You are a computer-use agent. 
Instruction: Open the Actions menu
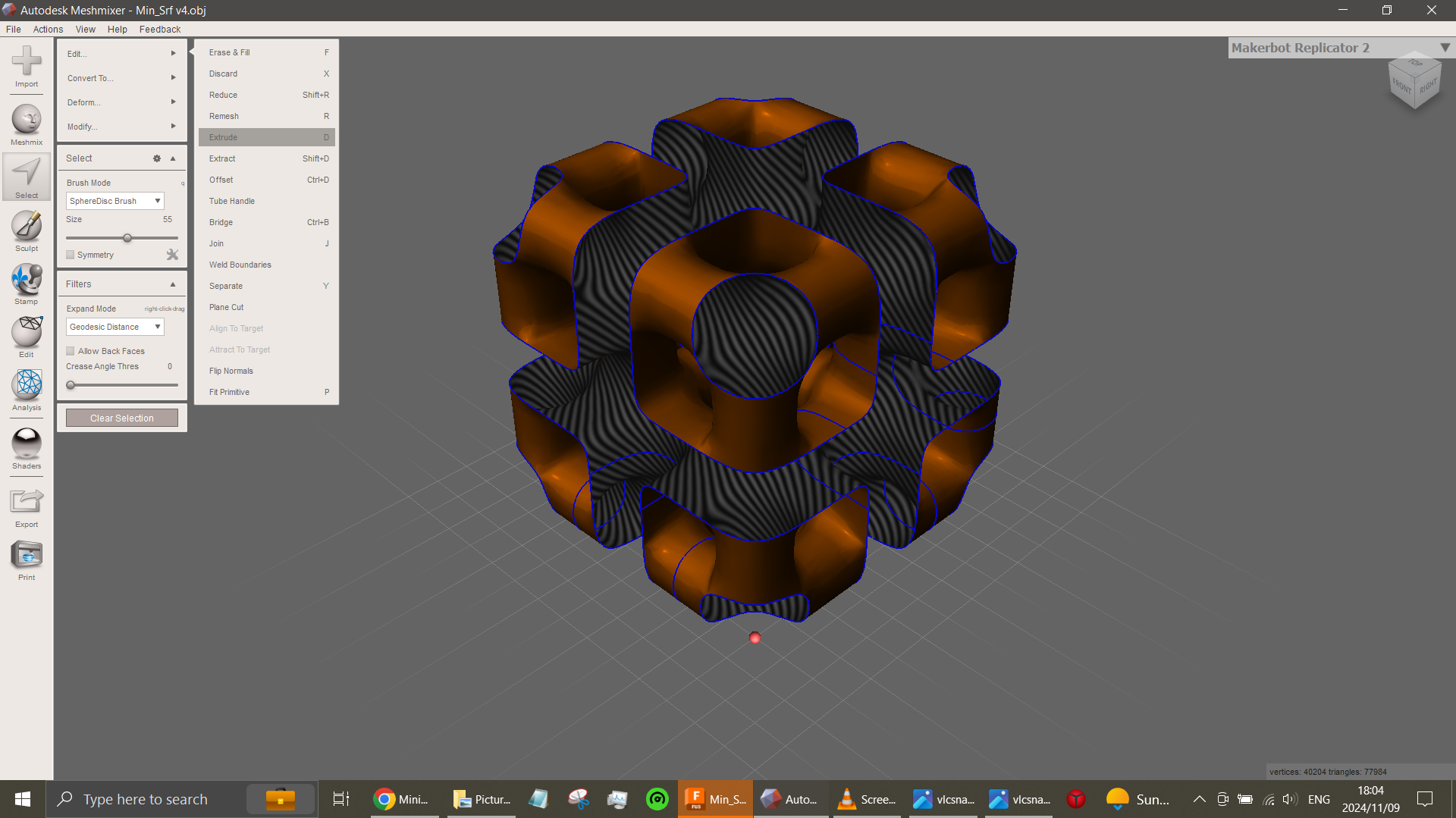pyautogui.click(x=48, y=30)
